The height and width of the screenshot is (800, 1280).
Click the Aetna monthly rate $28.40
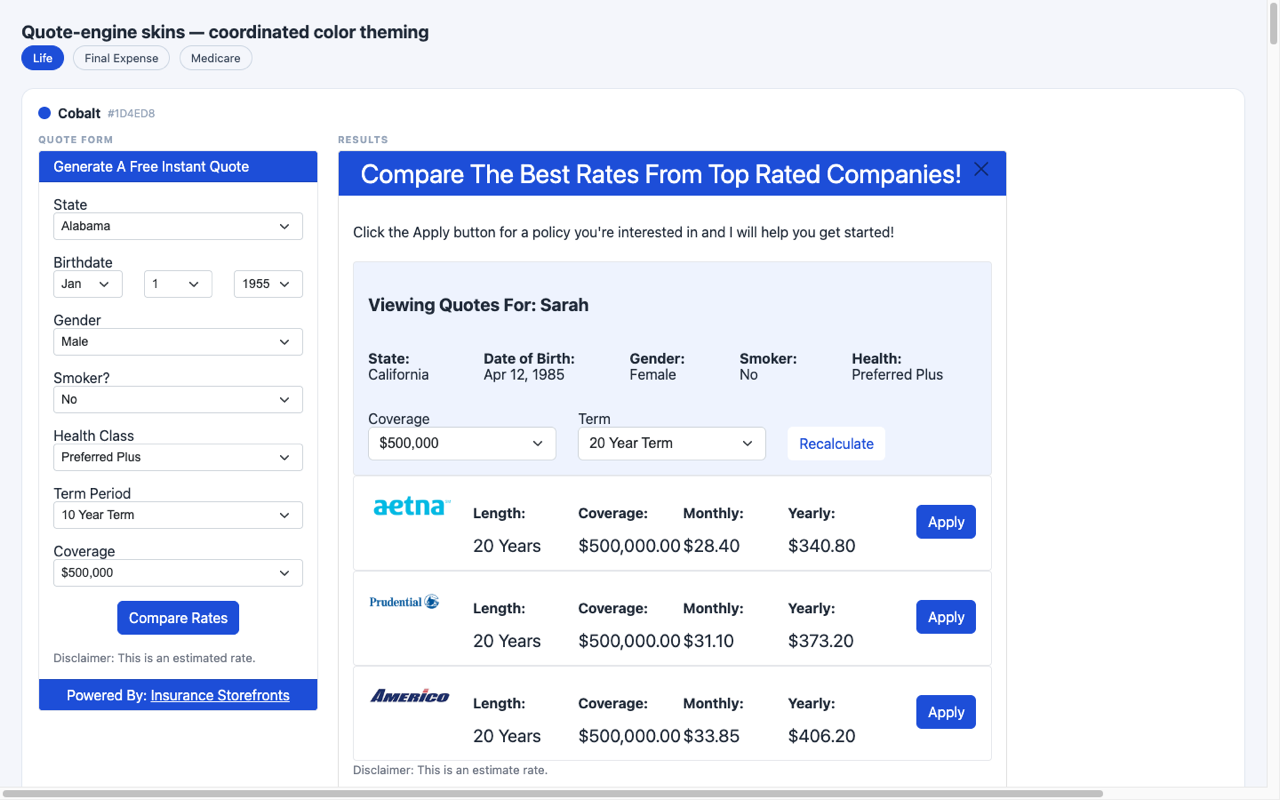coord(711,546)
